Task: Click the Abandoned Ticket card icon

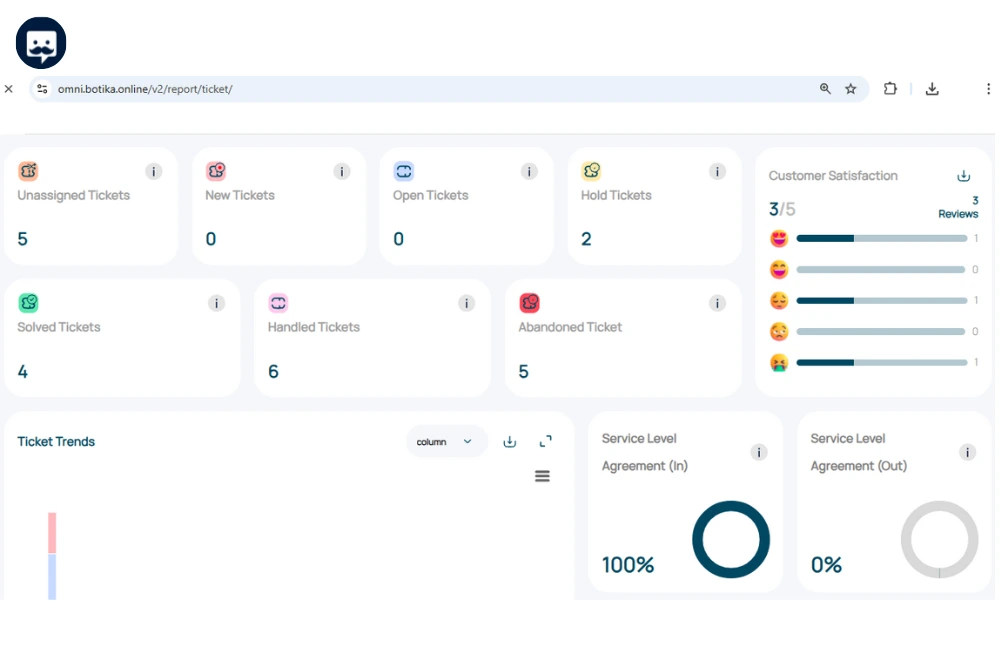Action: pyautogui.click(x=530, y=302)
